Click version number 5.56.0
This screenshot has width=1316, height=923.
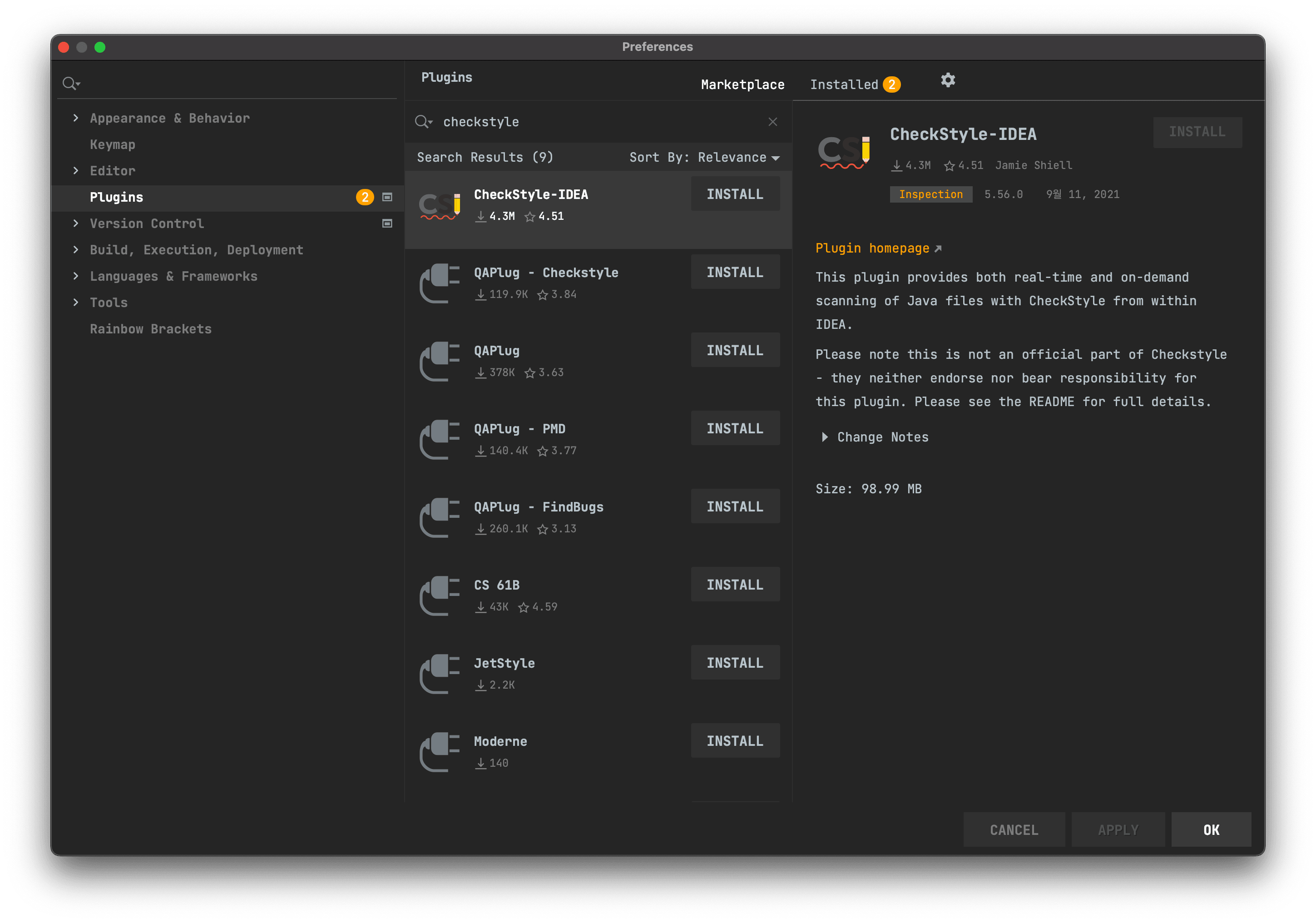click(x=1003, y=194)
